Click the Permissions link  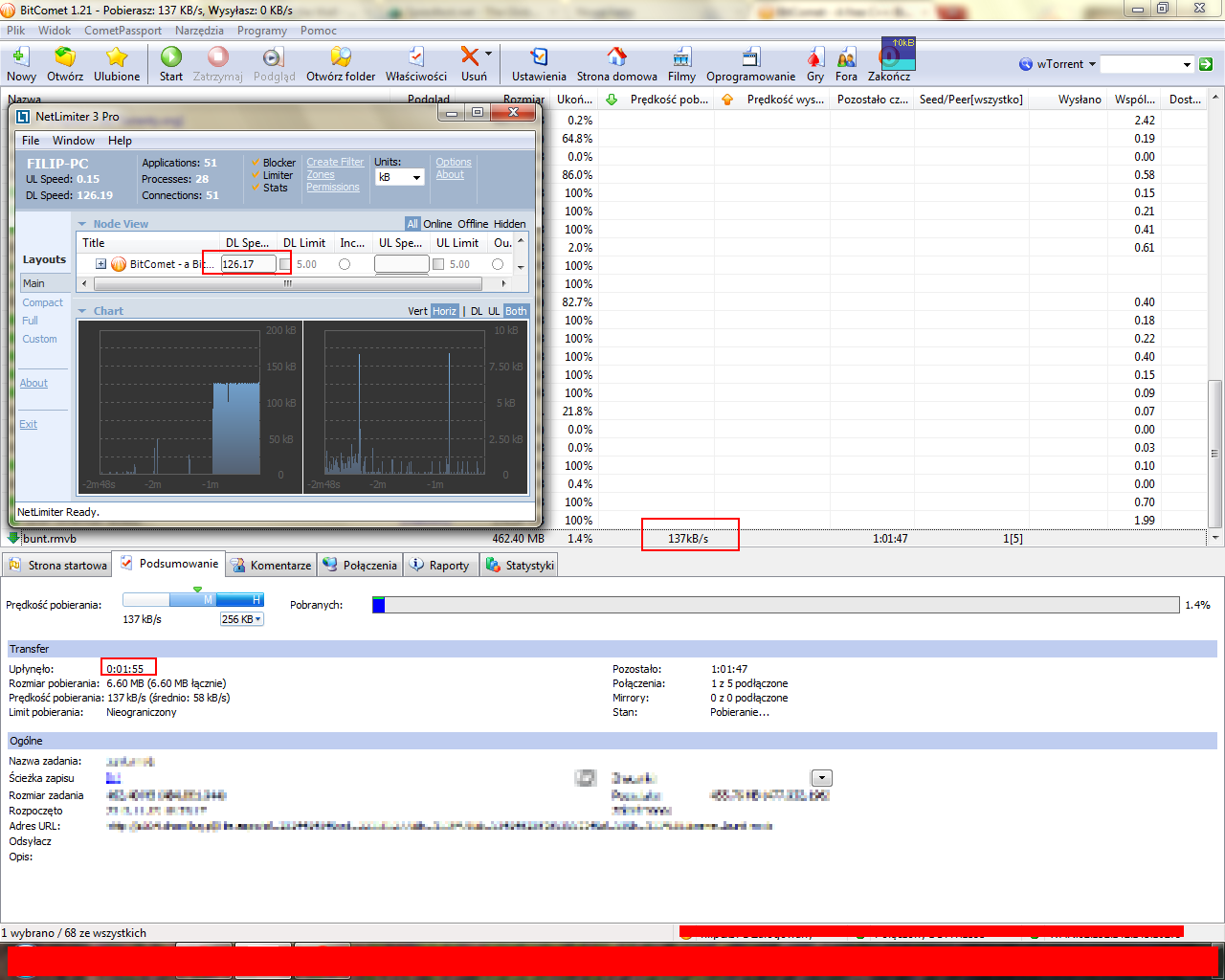(x=333, y=188)
